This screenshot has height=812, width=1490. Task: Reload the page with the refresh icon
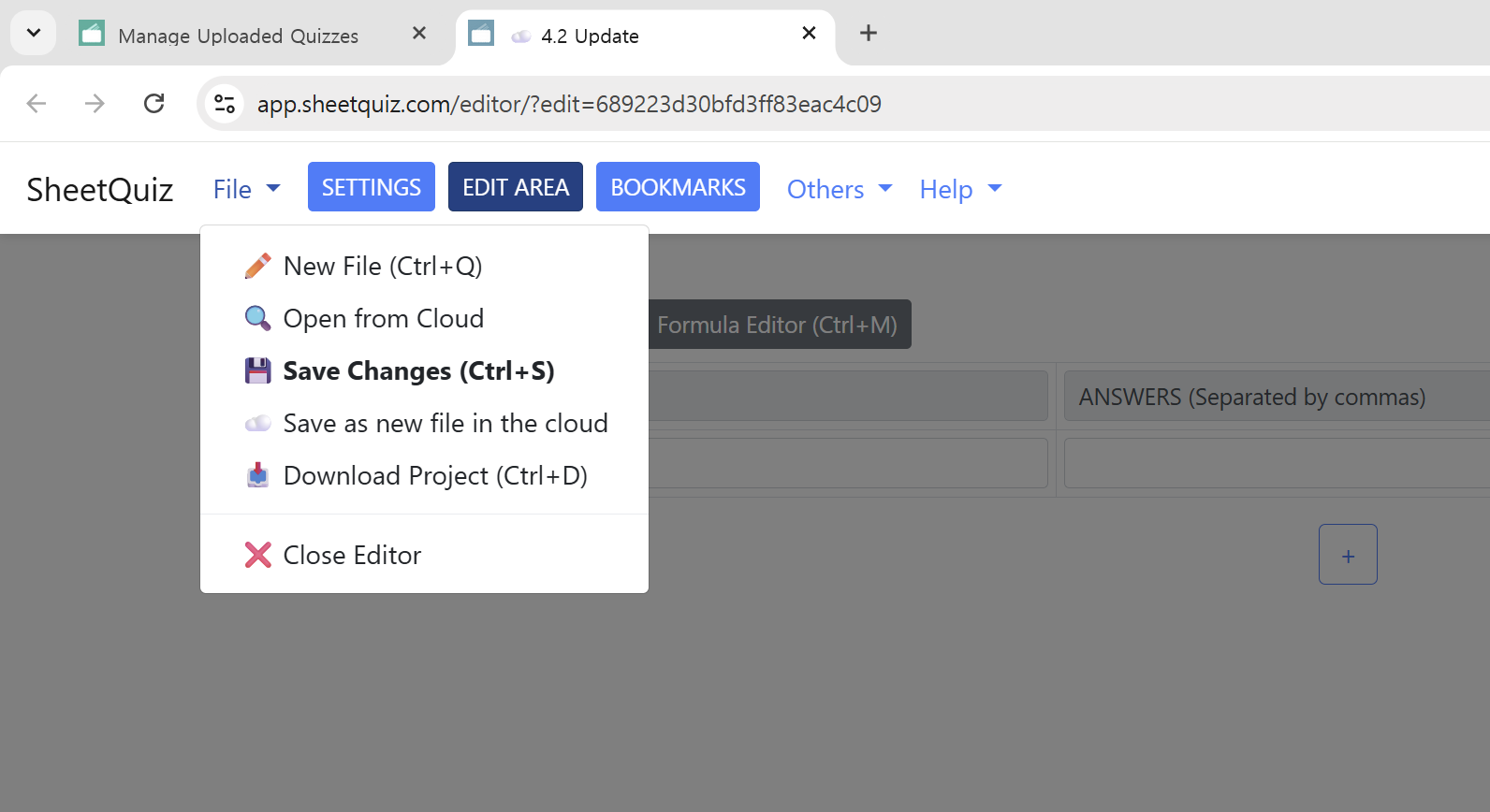tap(154, 104)
